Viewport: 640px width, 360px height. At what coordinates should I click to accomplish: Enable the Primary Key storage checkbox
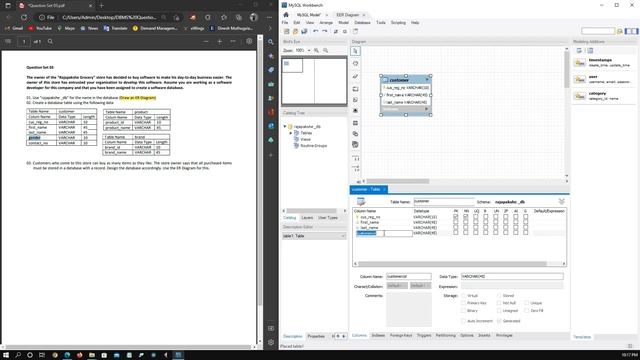(x=463, y=303)
